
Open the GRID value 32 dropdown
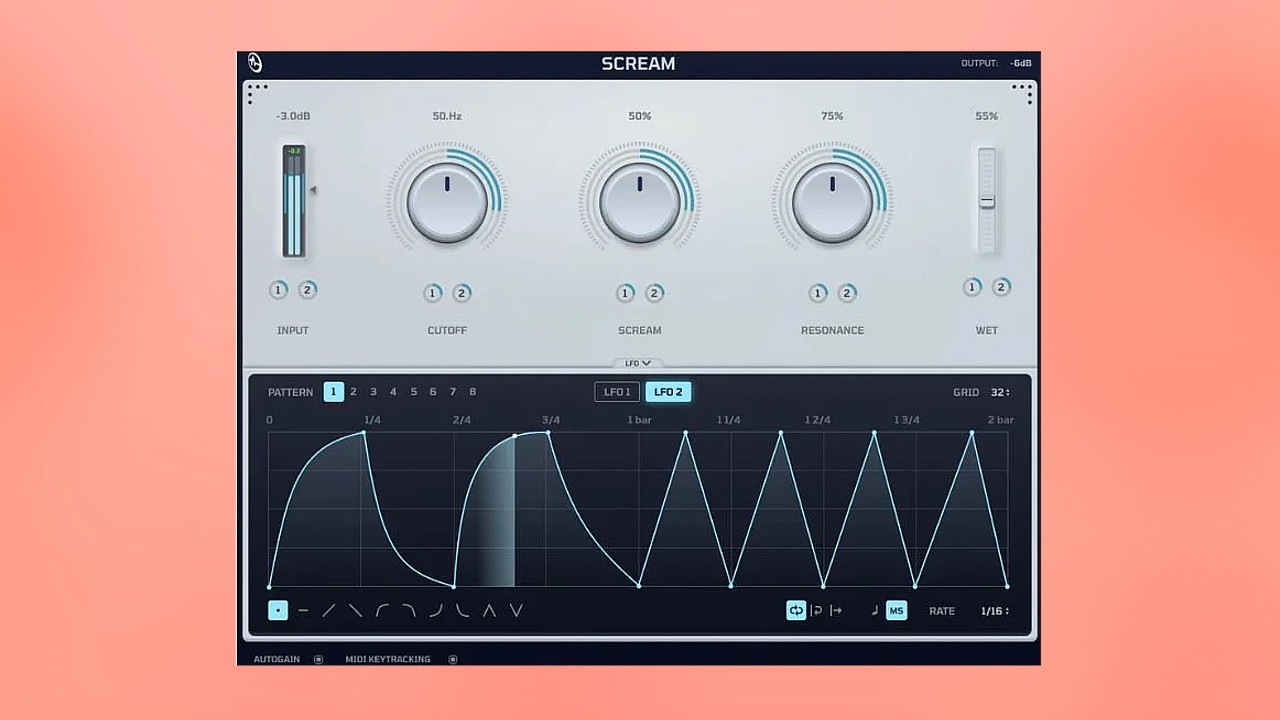tap(1000, 392)
